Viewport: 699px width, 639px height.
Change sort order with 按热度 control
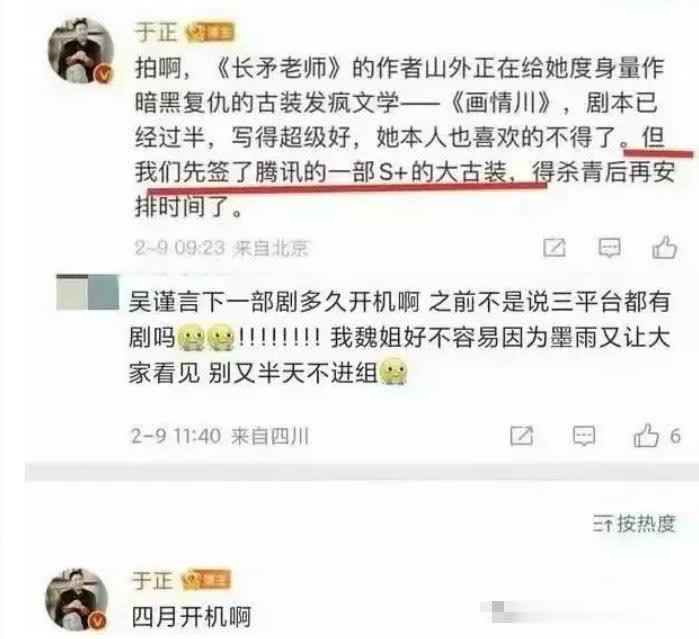[x=634, y=524]
